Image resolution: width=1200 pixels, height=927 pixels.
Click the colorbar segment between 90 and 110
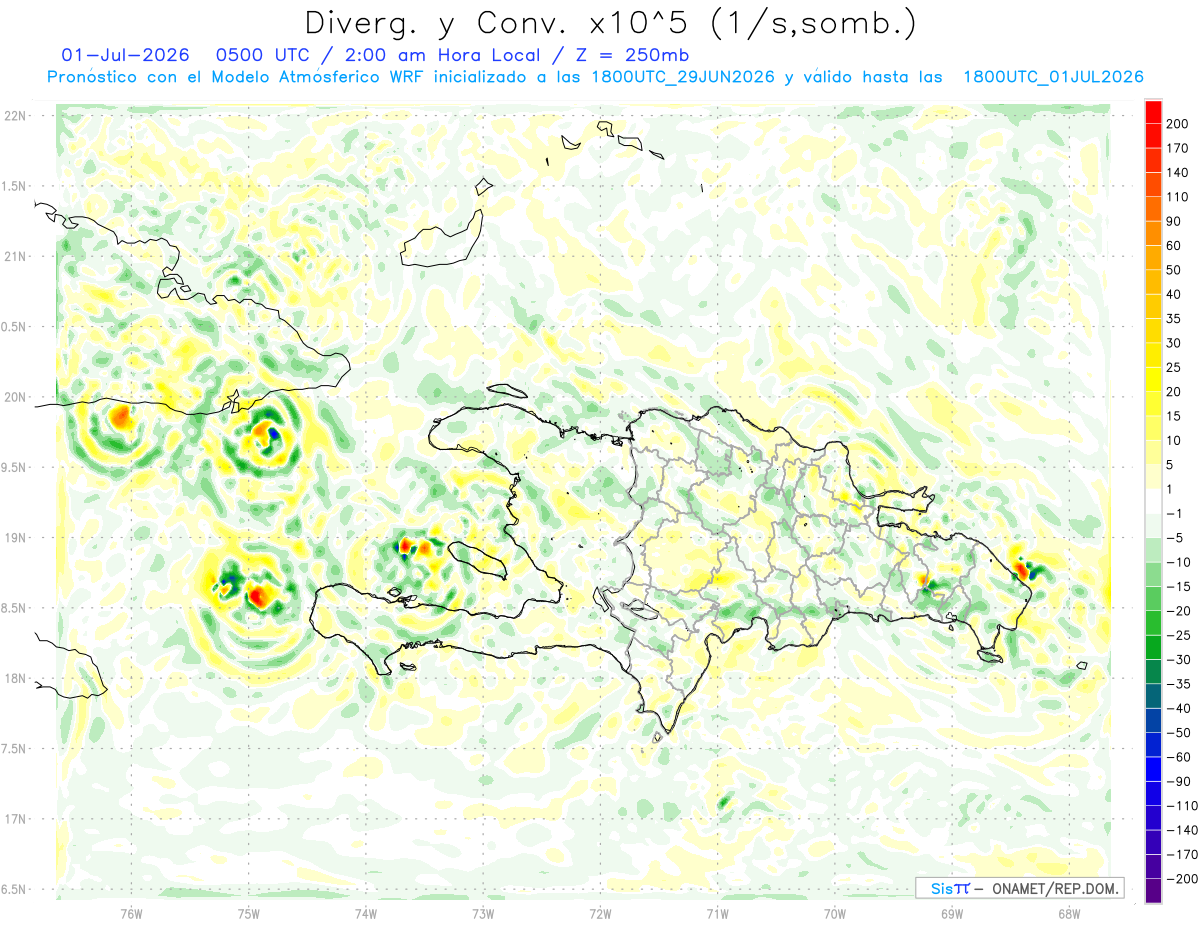point(1153,209)
